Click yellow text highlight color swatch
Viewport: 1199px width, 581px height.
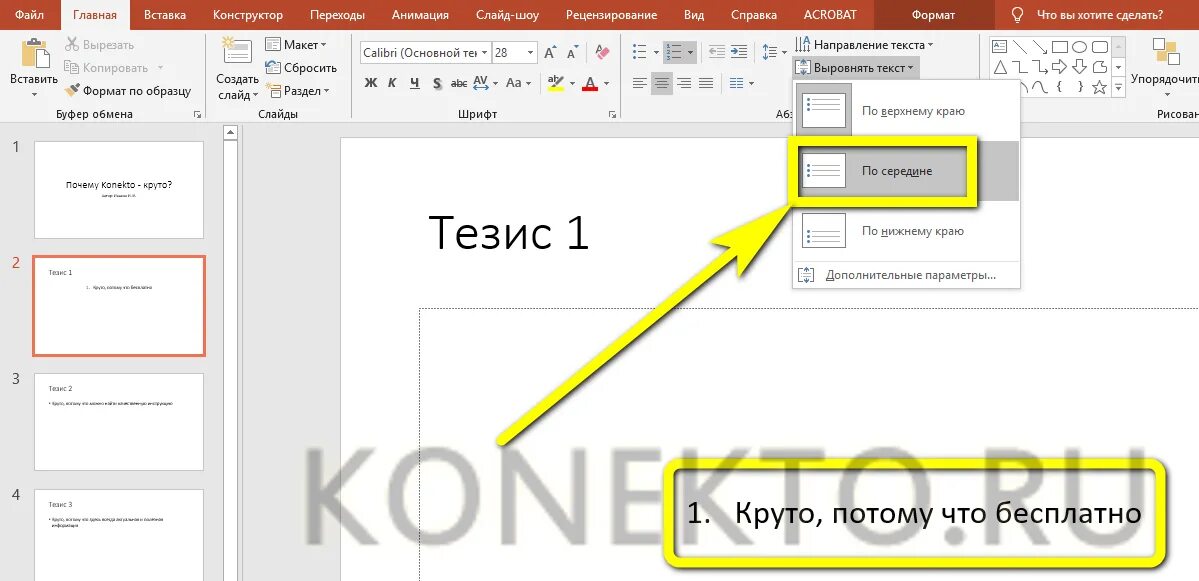pos(556,83)
